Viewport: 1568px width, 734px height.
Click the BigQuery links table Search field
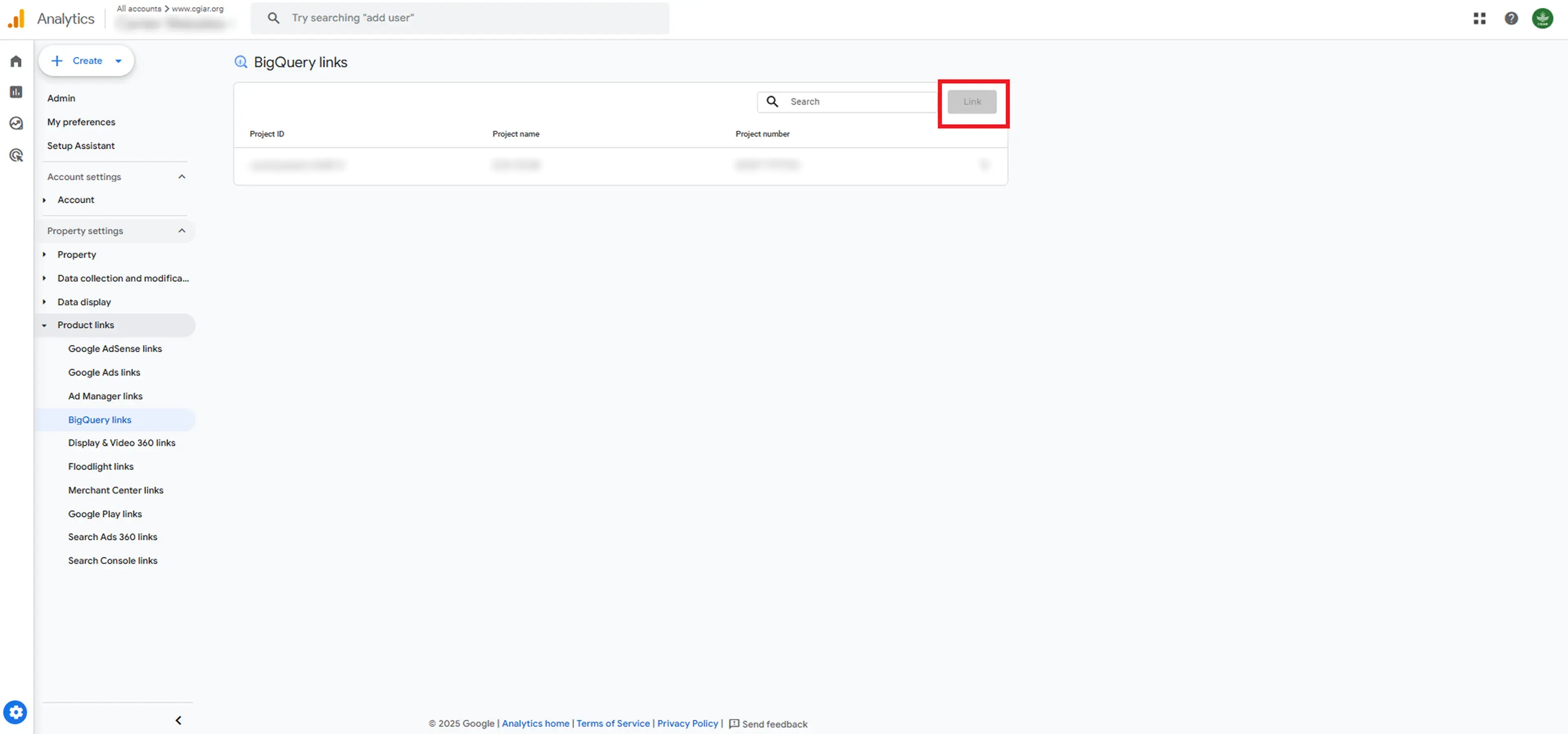[x=858, y=101]
